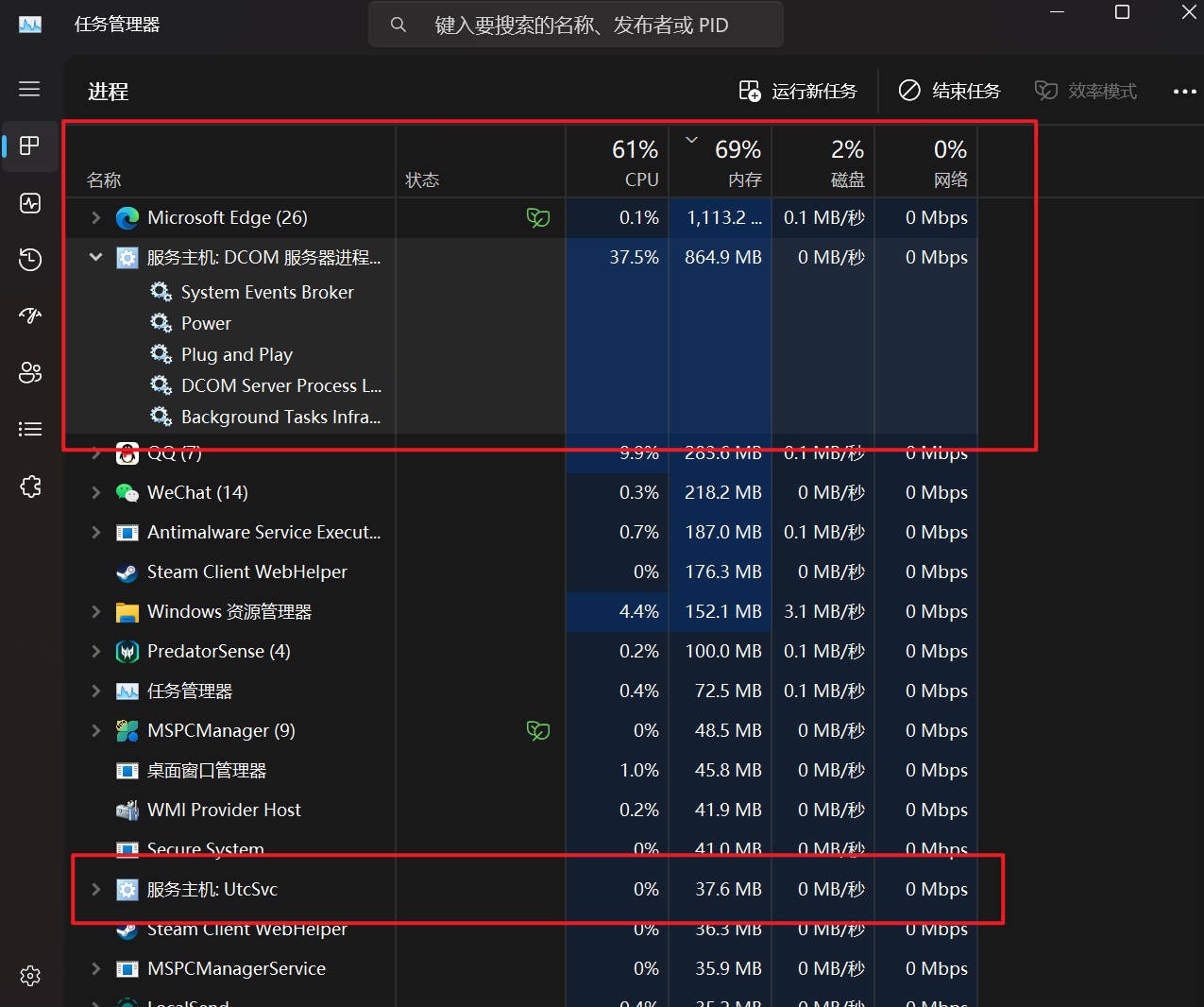
Task: Click the 3.1 MB/秒 disk value
Action: point(824,611)
